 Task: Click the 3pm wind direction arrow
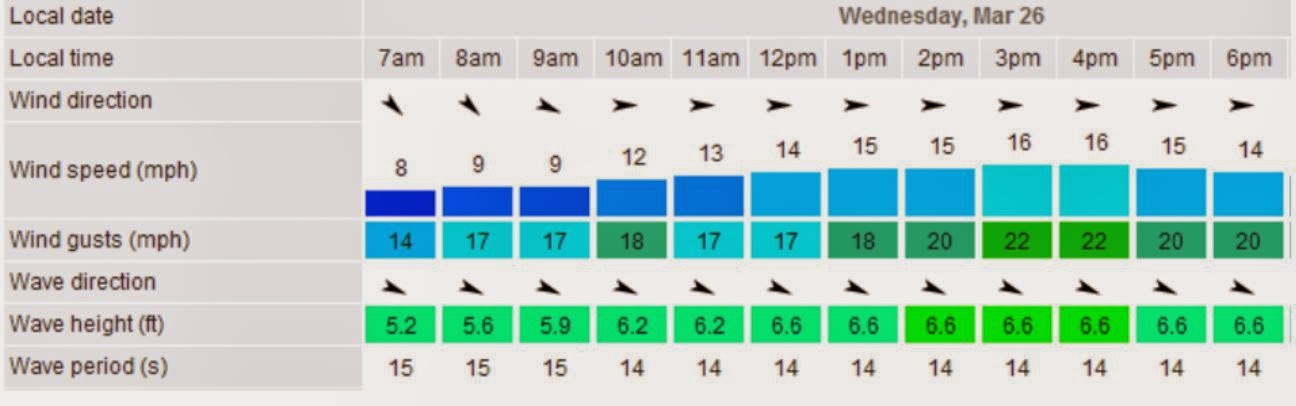click(1010, 103)
